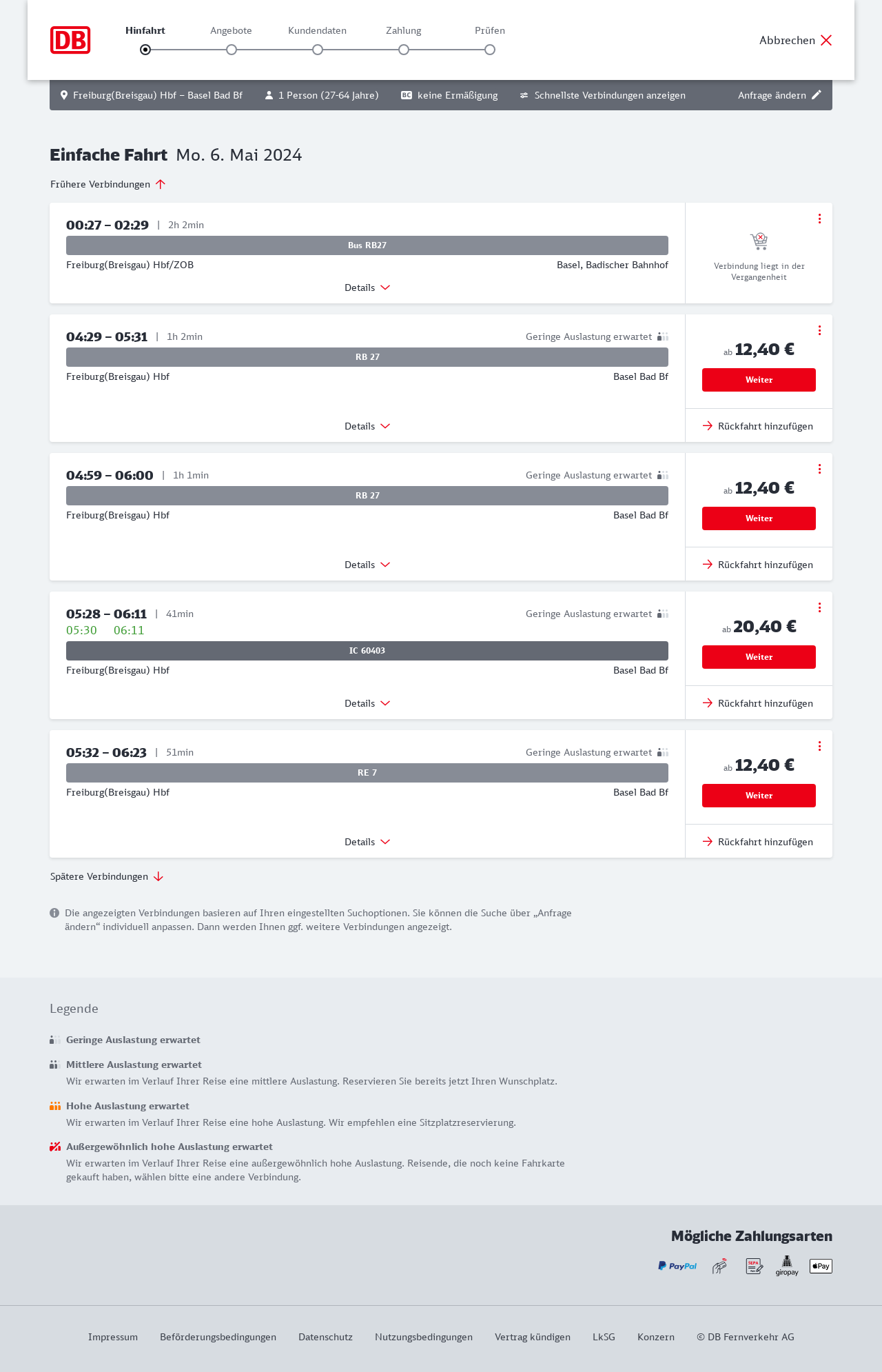
Task: Click the red X cancel icon
Action: 826,40
